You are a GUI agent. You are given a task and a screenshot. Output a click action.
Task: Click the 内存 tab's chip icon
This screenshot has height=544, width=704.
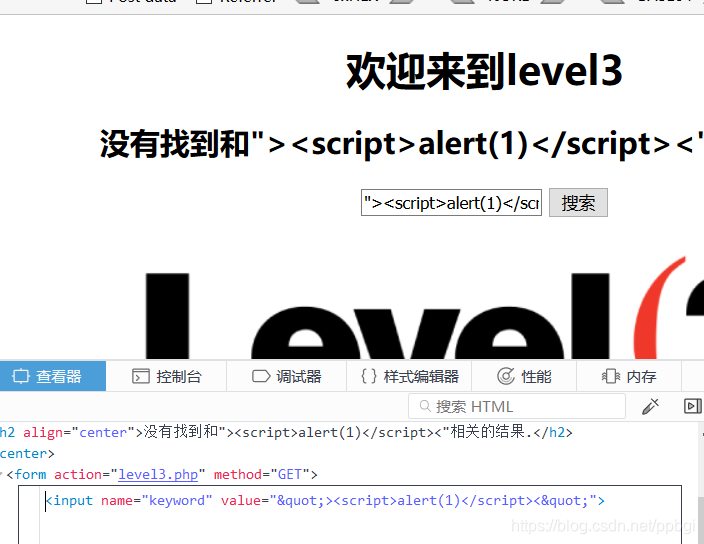point(611,376)
